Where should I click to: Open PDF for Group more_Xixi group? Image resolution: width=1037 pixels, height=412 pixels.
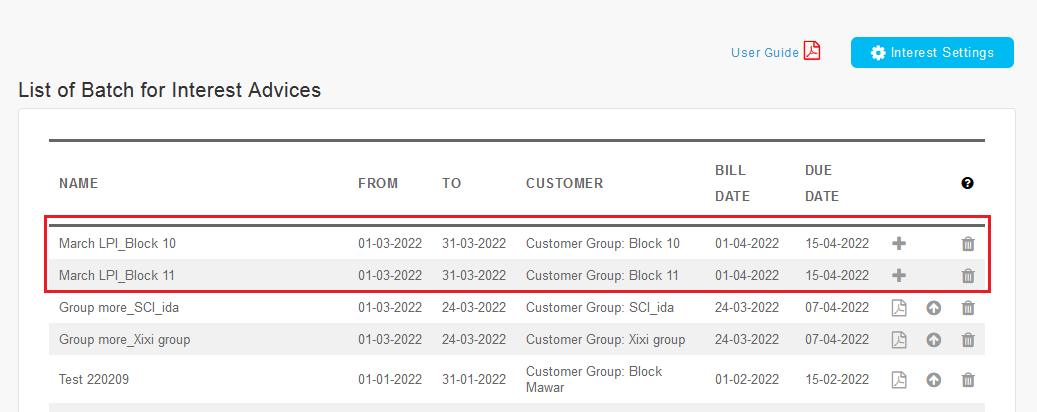coord(899,340)
